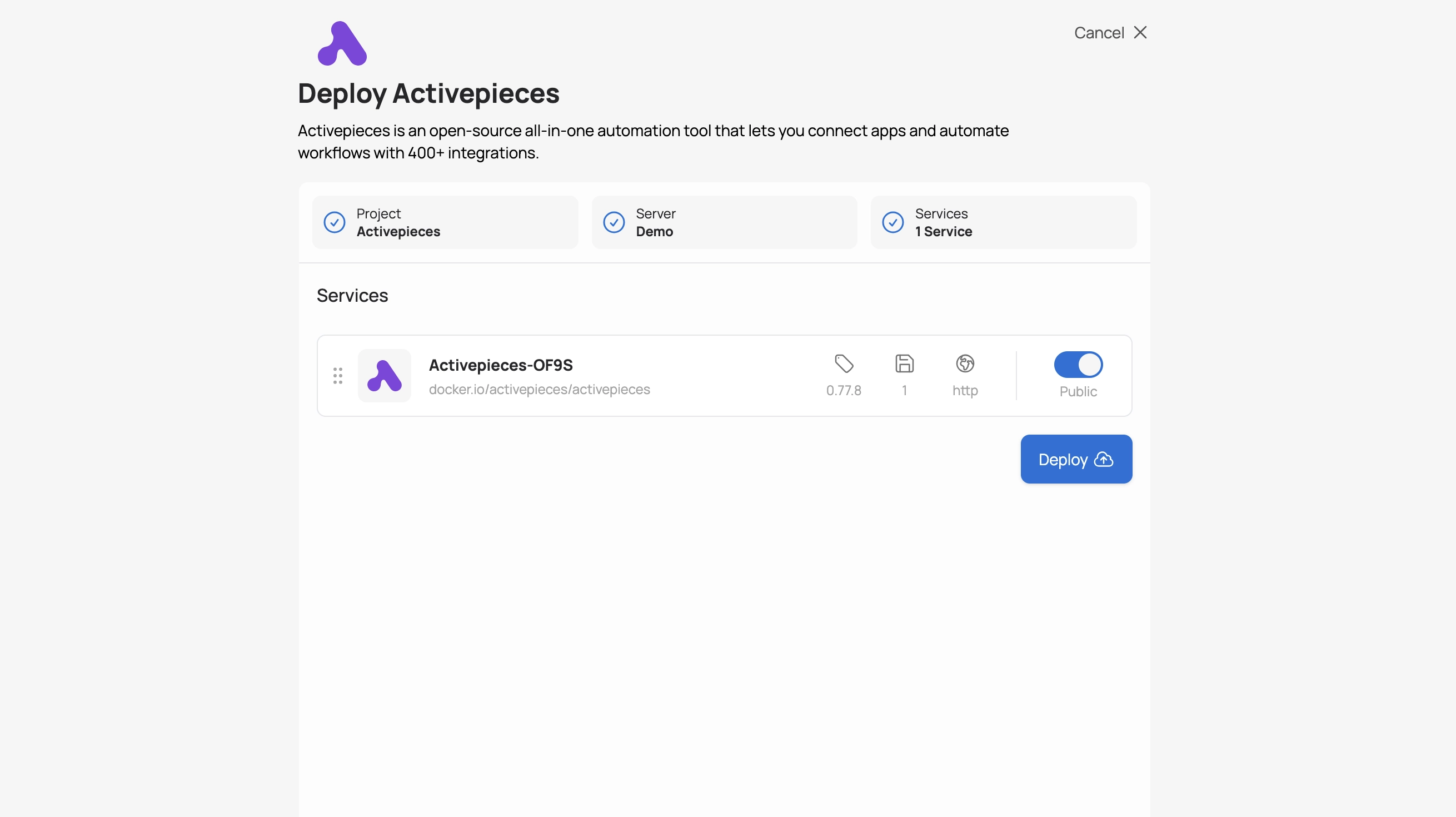Open the Project Activepieces step card
Image resolution: width=1456 pixels, height=817 pixels.
(444, 222)
